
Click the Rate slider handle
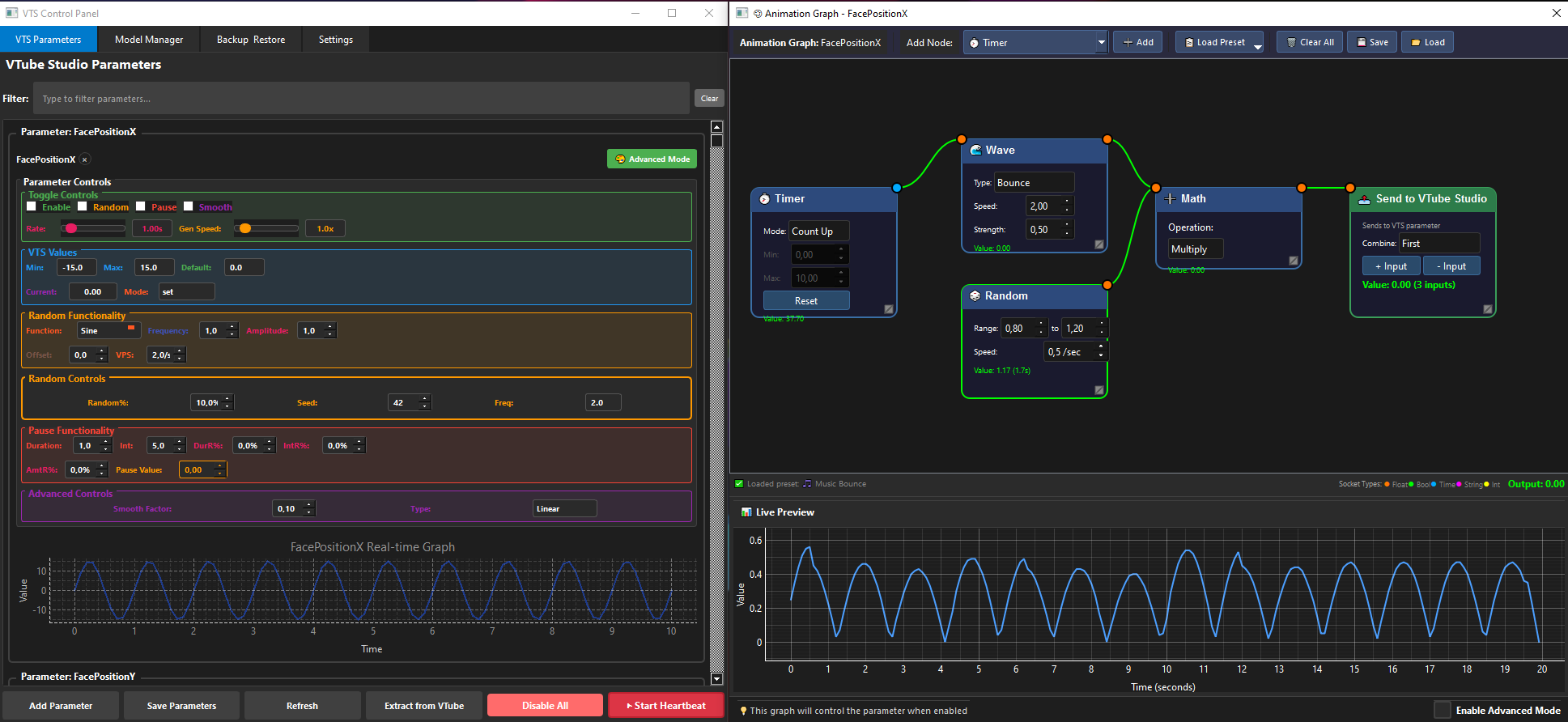pyautogui.click(x=71, y=228)
